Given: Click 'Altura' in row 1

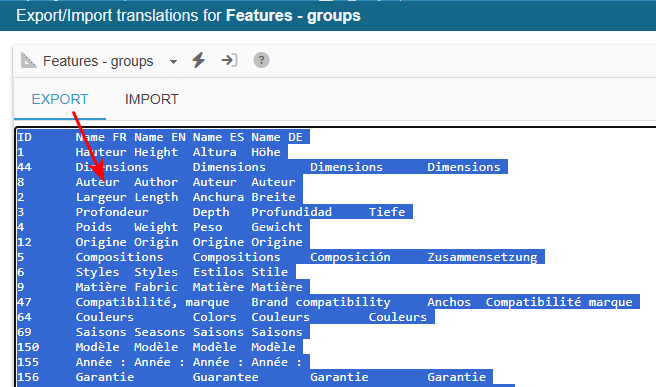Looking at the screenshot, I should click(x=215, y=152).
